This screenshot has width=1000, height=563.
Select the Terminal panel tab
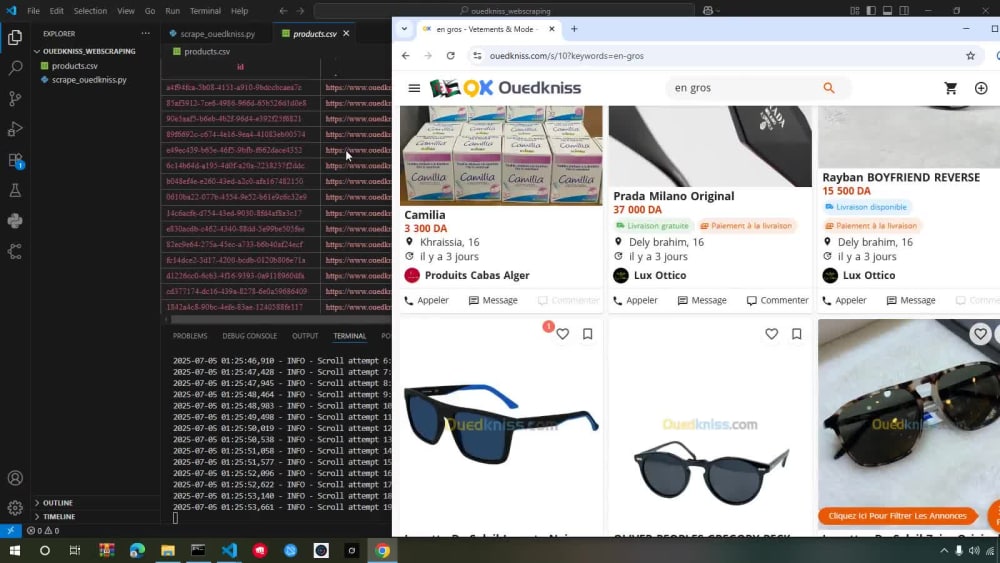click(x=349, y=336)
